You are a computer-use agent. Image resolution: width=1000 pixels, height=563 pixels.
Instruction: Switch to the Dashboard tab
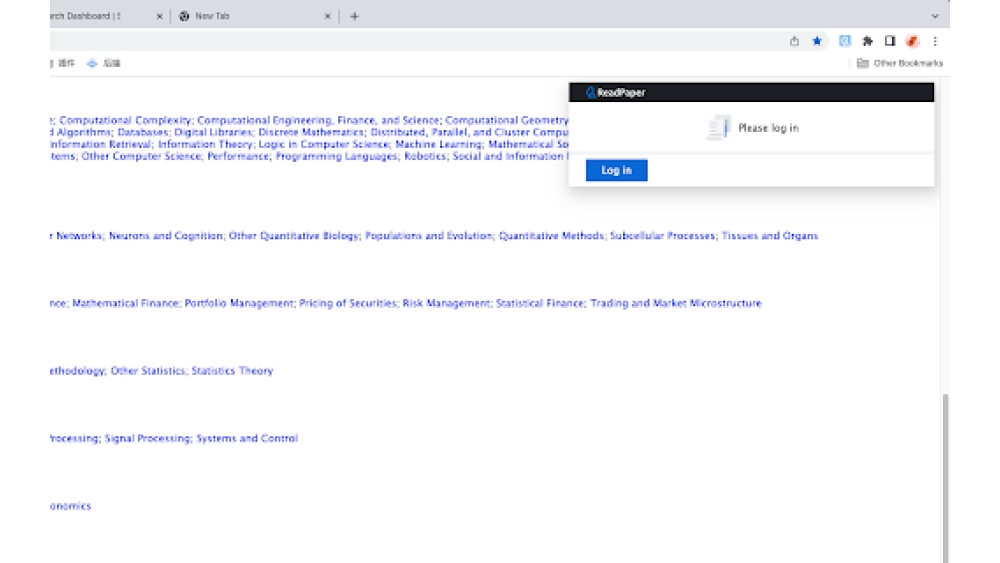point(107,17)
